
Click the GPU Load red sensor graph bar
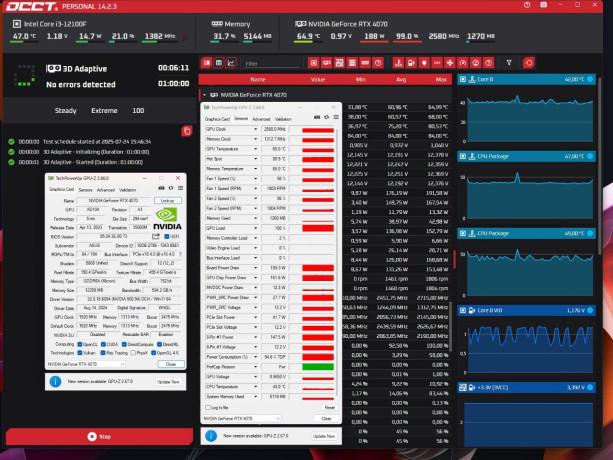point(318,228)
